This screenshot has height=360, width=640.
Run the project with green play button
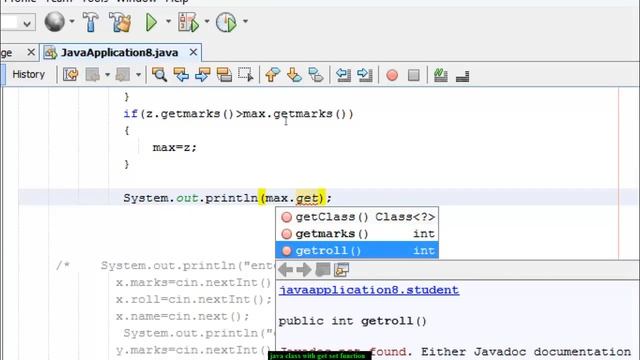(151, 22)
